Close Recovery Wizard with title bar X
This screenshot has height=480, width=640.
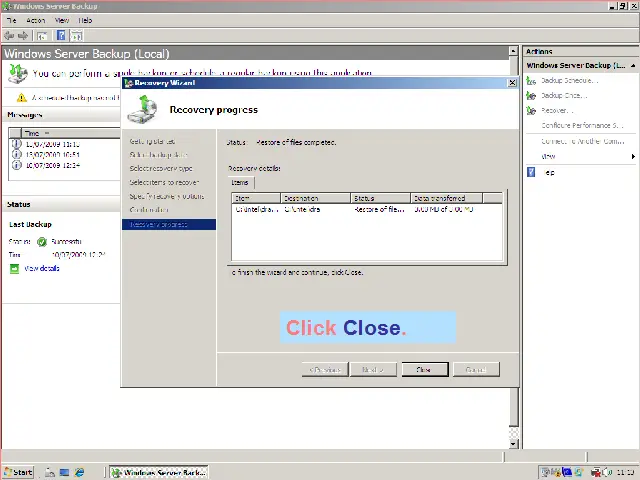pyautogui.click(x=512, y=83)
